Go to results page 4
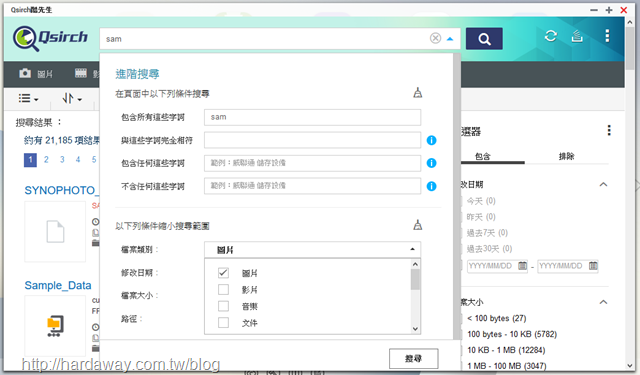640x375 pixels. 78,160
